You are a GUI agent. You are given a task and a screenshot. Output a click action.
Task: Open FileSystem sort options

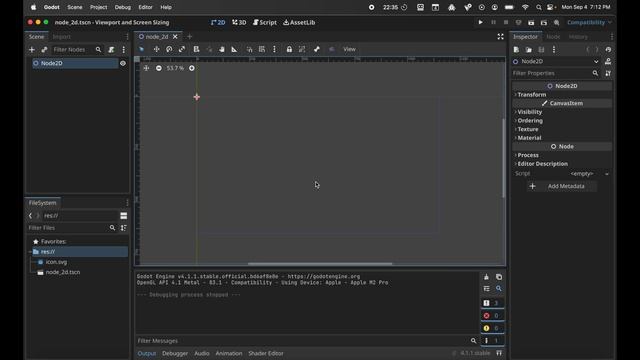point(124,228)
